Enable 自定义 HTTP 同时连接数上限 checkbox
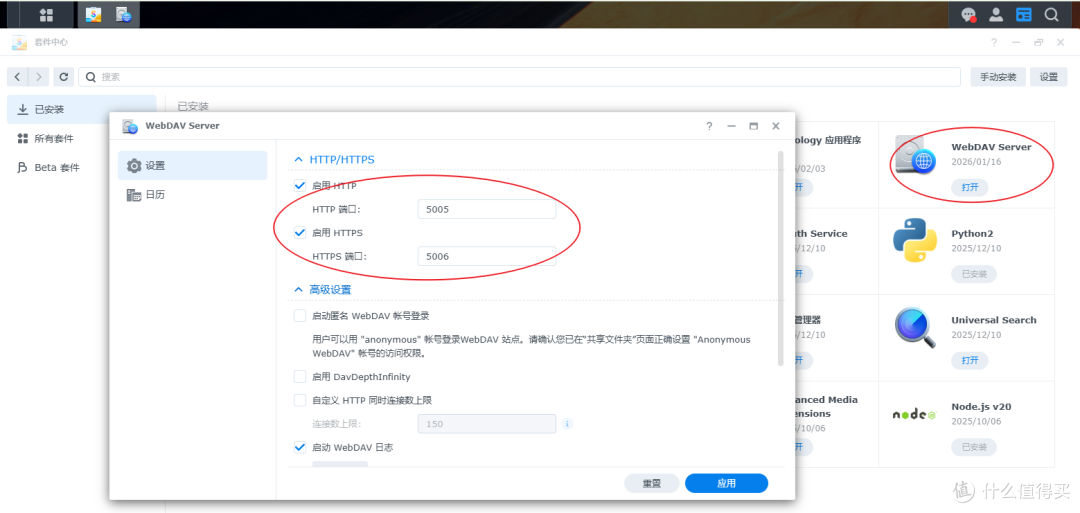The image size is (1080, 513). tap(300, 400)
